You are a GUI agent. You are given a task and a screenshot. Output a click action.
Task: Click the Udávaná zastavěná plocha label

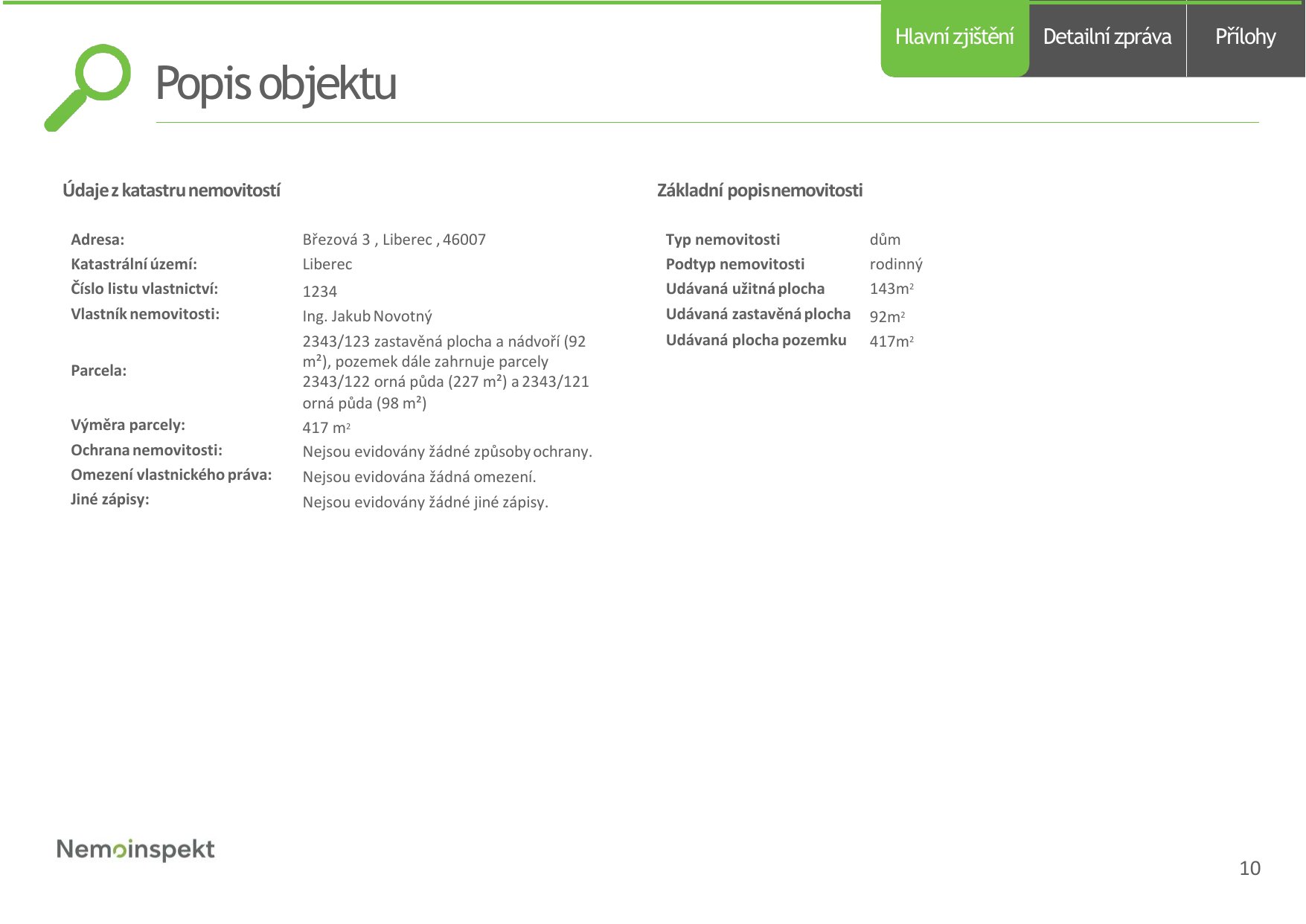pyautogui.click(x=758, y=314)
